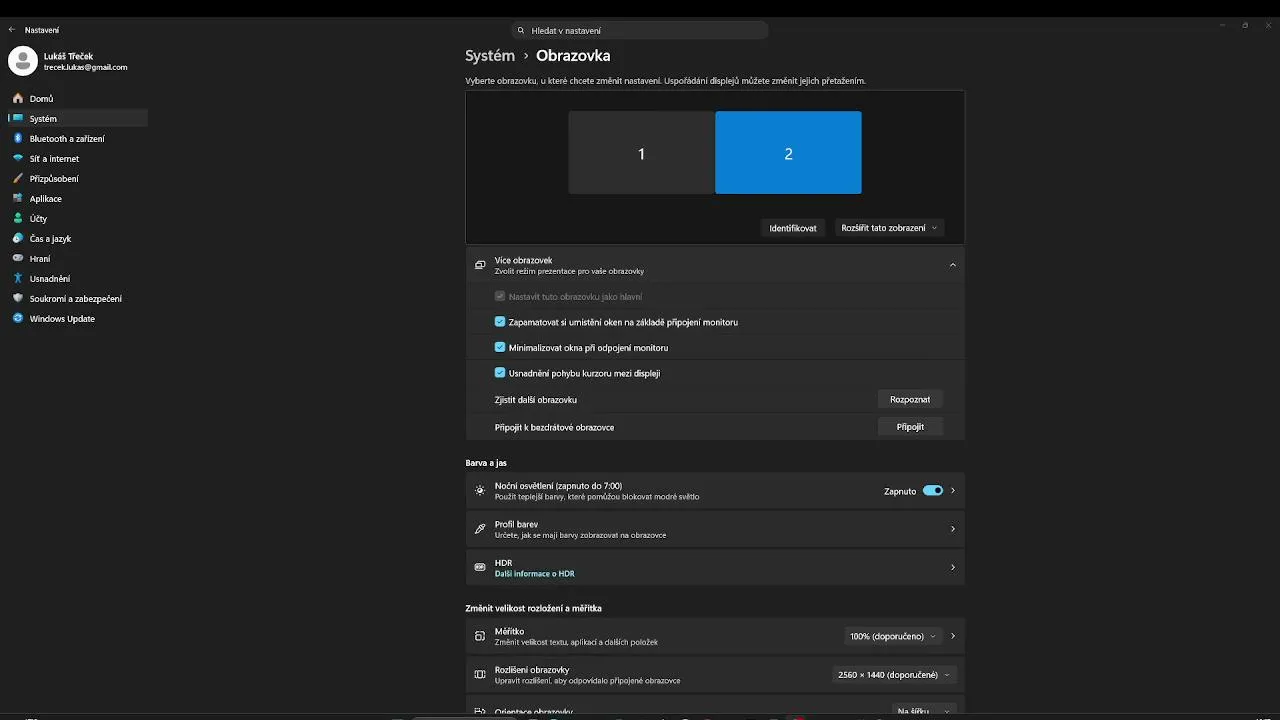Image resolution: width=1280 pixels, height=720 pixels.
Task: Click the Rozlišení obrazovky icon
Action: pos(480,675)
